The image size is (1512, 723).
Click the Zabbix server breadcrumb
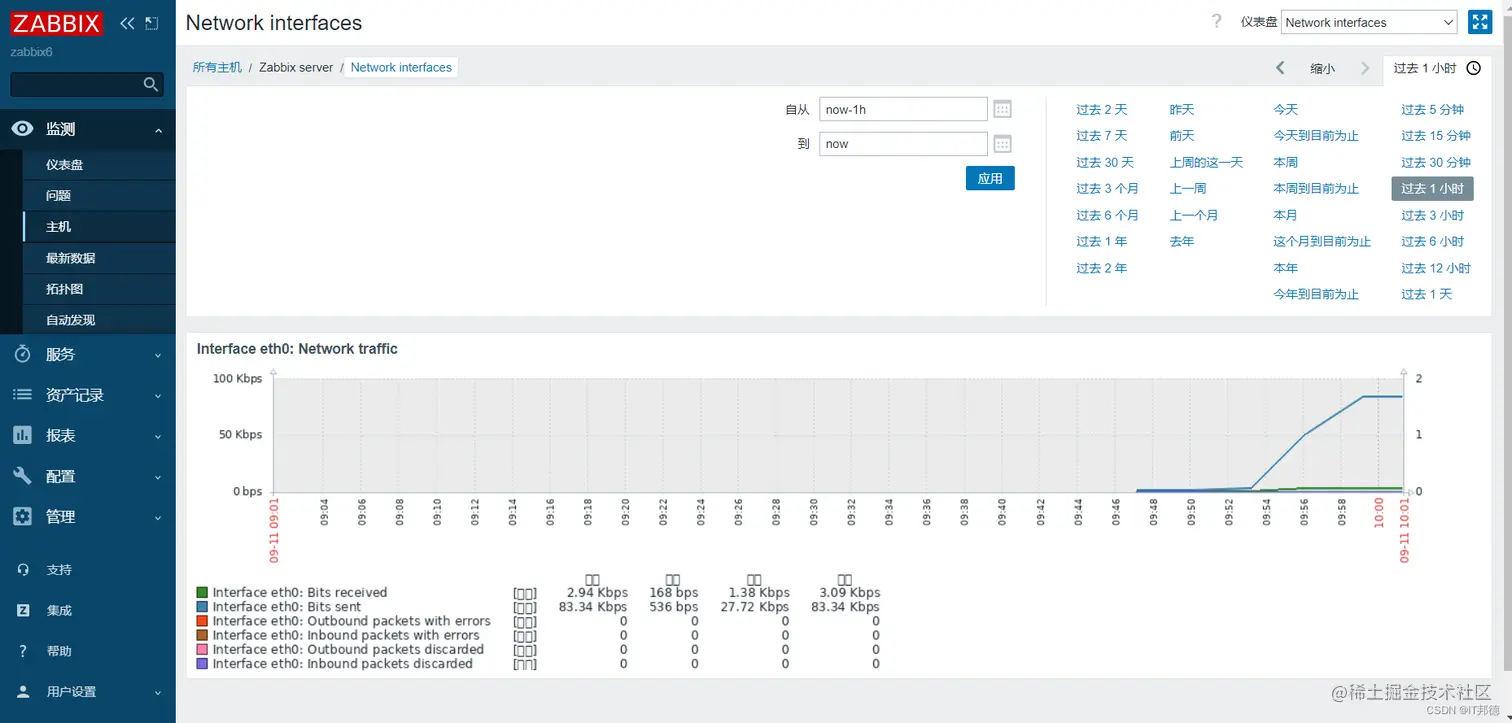[296, 67]
